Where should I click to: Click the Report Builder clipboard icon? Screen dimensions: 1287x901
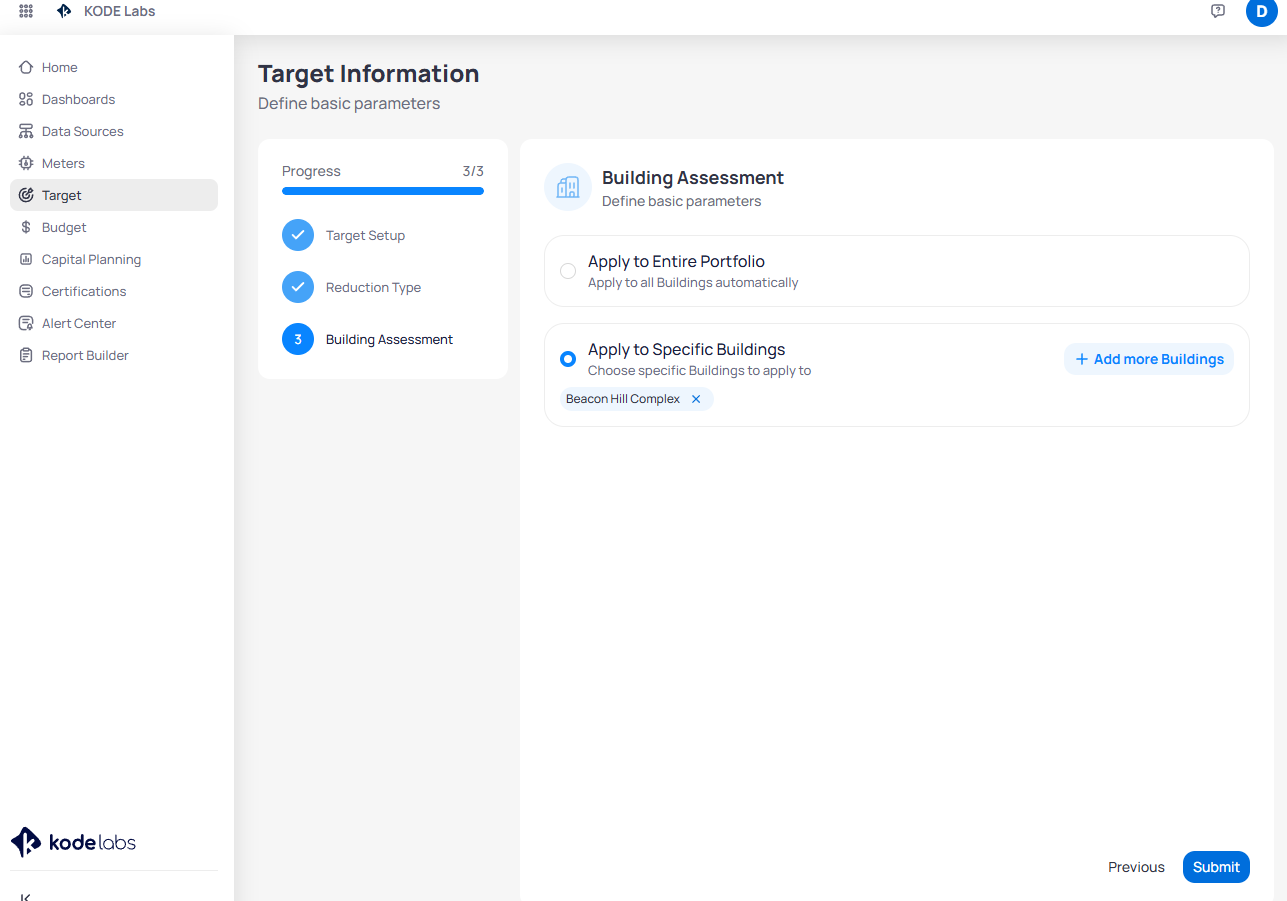tap(26, 355)
